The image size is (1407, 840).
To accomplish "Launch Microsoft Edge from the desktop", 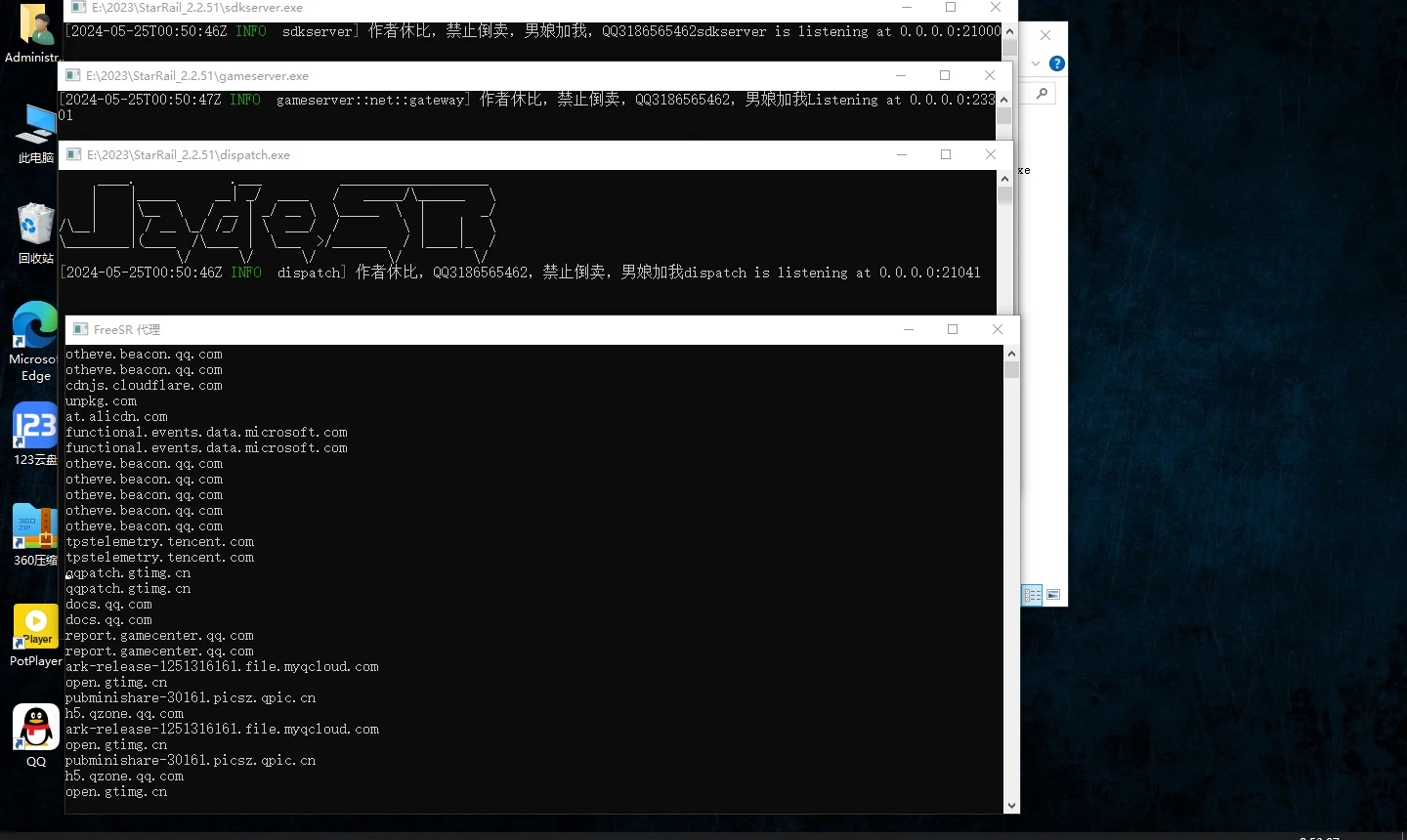I will point(35,341).
